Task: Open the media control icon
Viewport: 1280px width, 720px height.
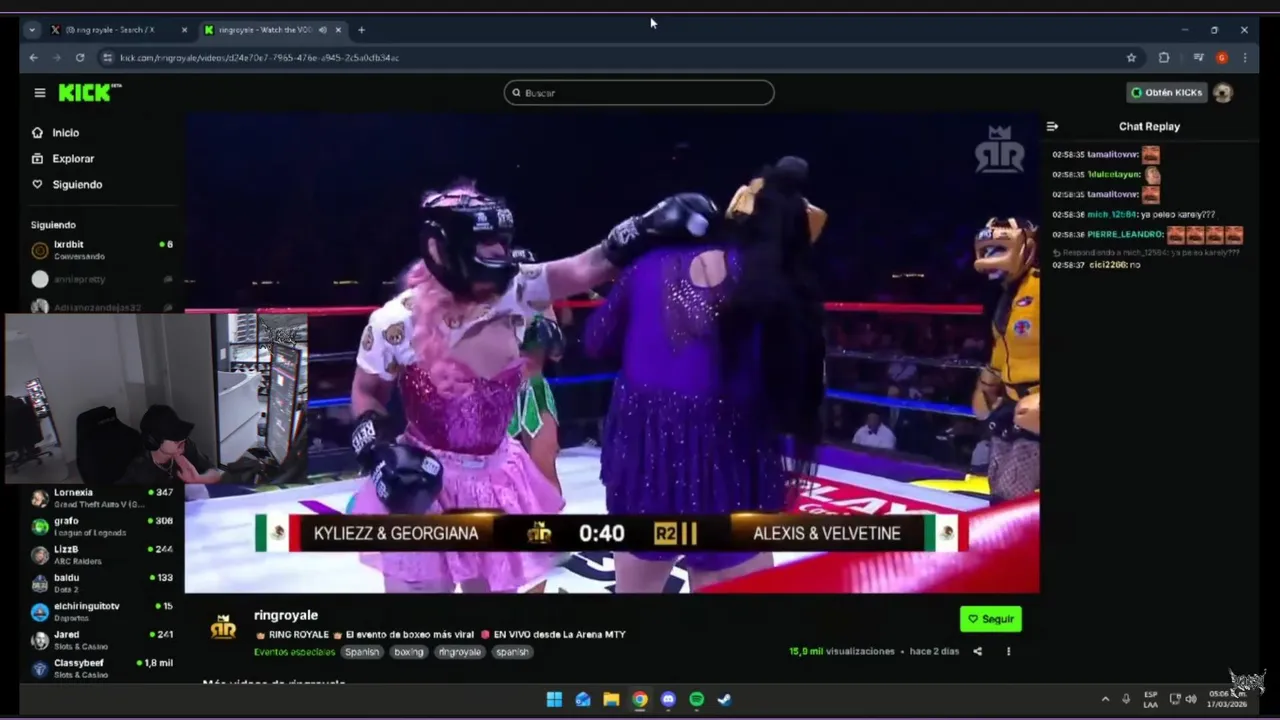Action: [x=1198, y=58]
